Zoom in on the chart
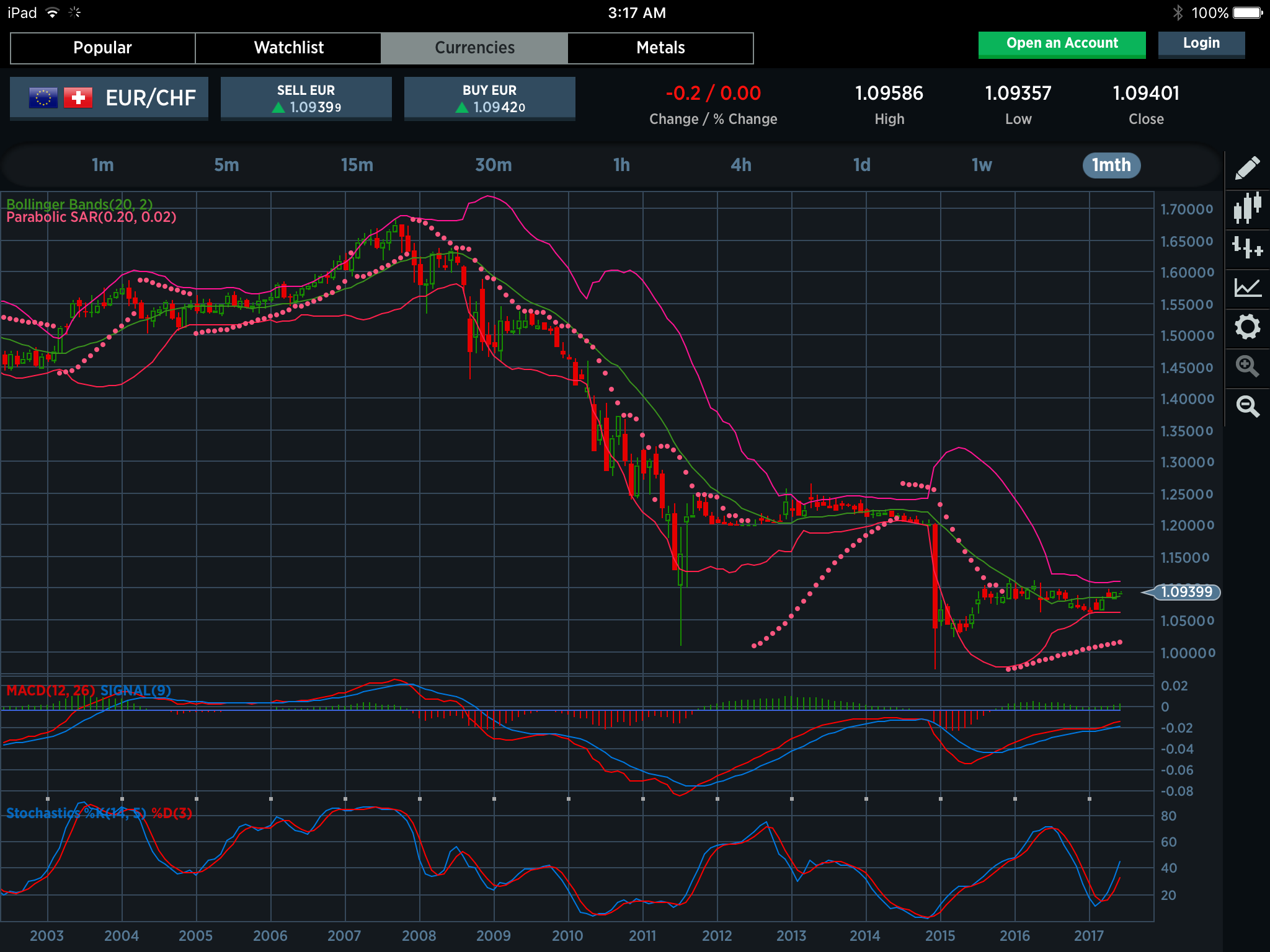The width and height of the screenshot is (1270, 952). (1247, 366)
